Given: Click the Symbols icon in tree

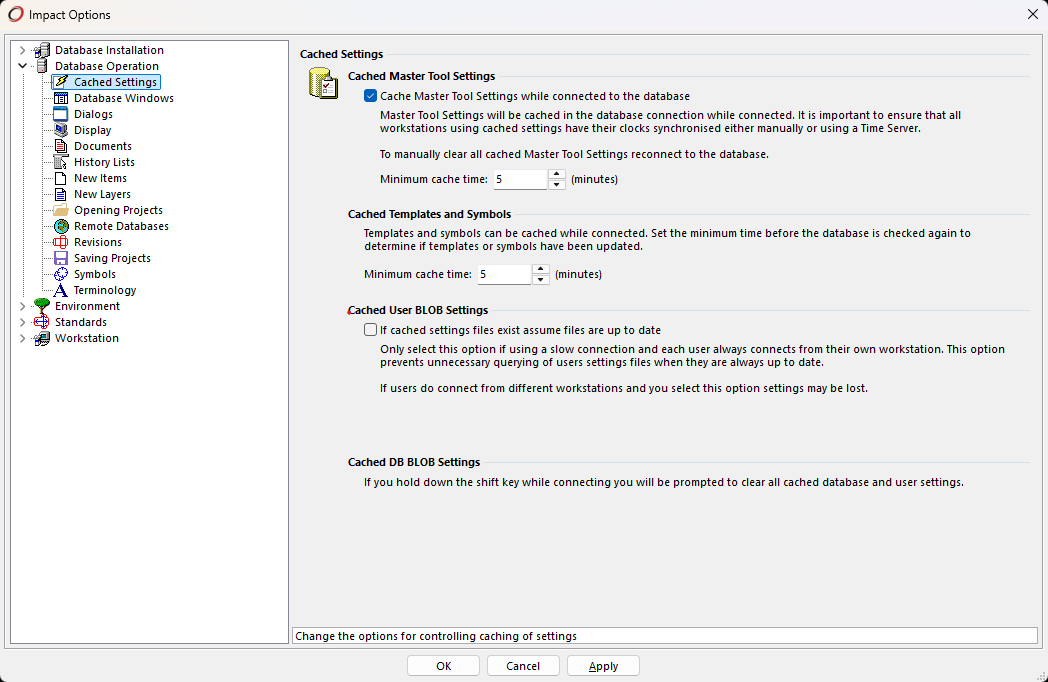Looking at the screenshot, I should (61, 274).
